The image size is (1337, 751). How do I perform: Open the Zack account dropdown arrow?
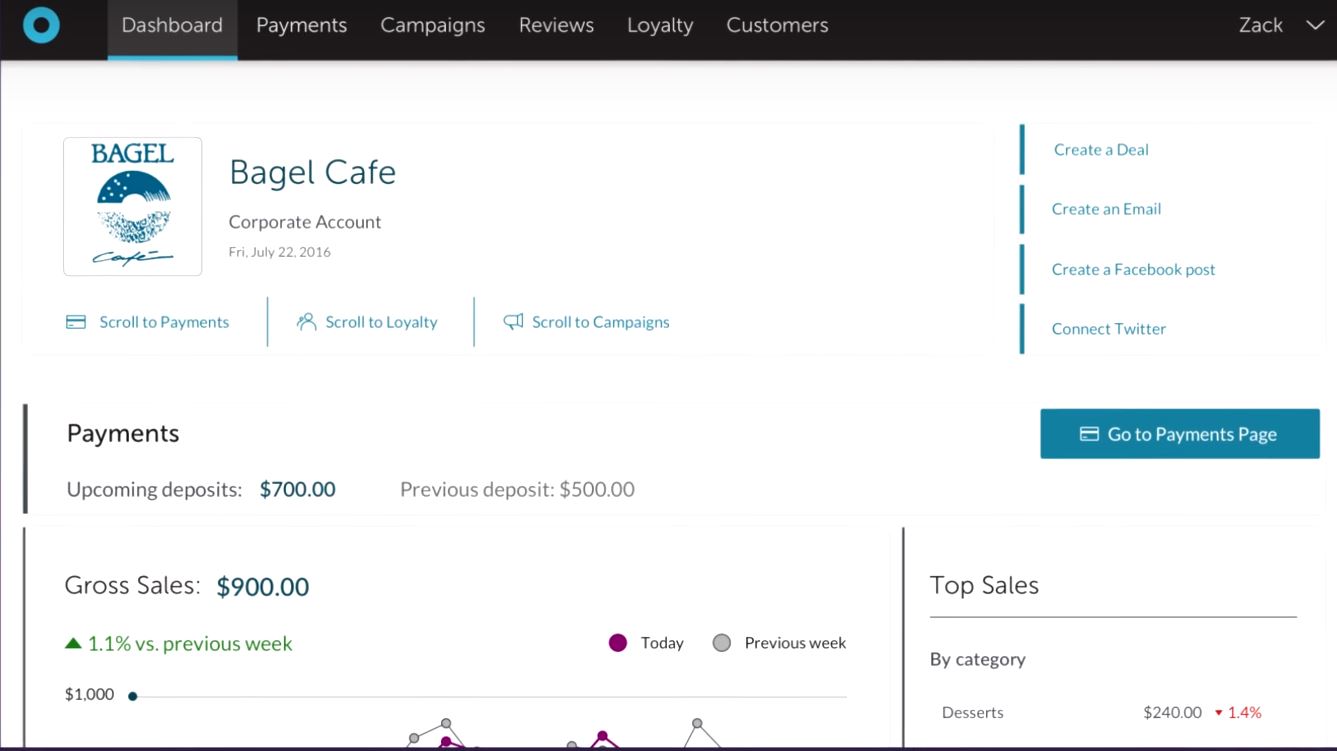1315,26
